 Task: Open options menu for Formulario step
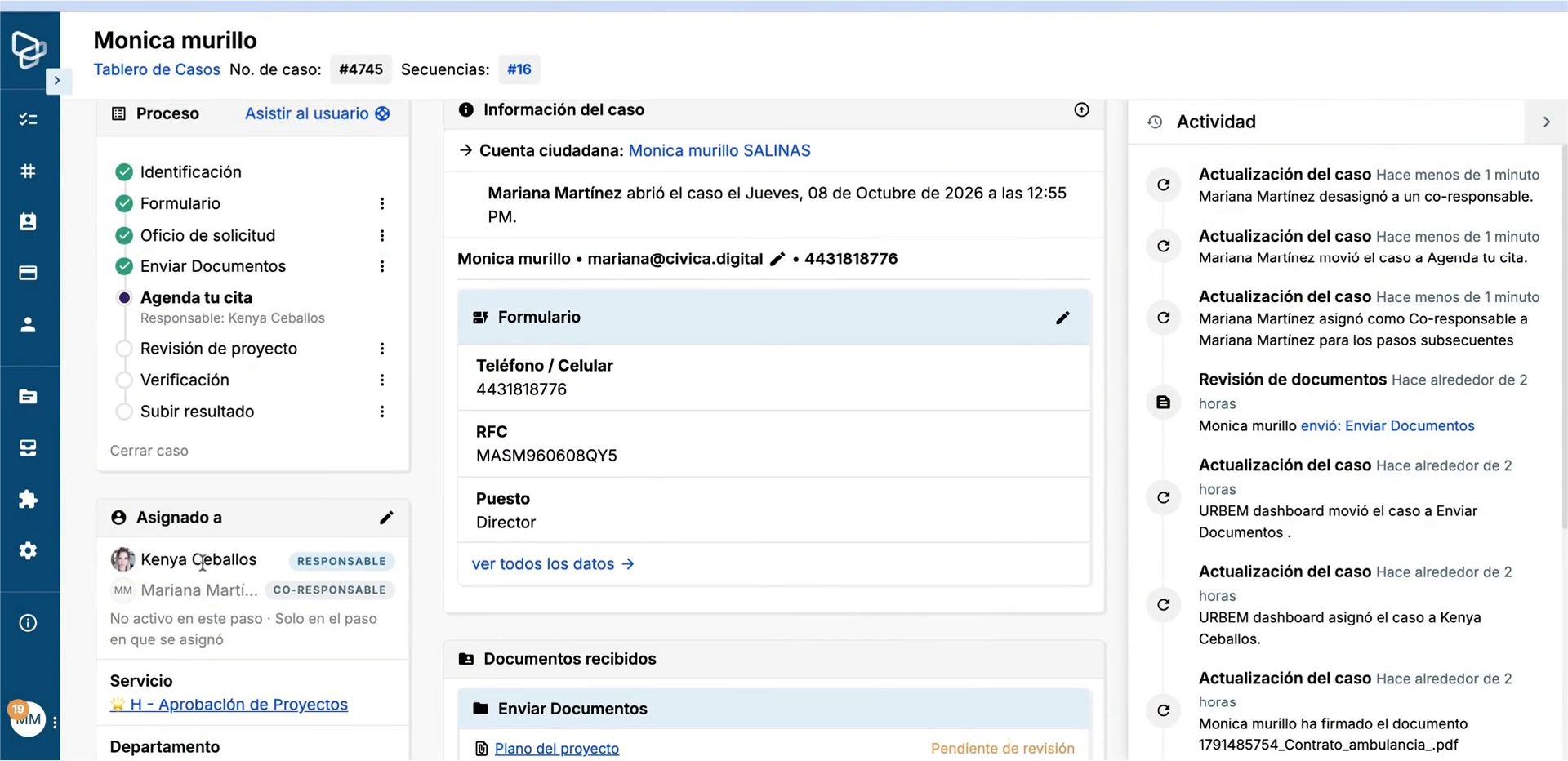click(x=382, y=203)
